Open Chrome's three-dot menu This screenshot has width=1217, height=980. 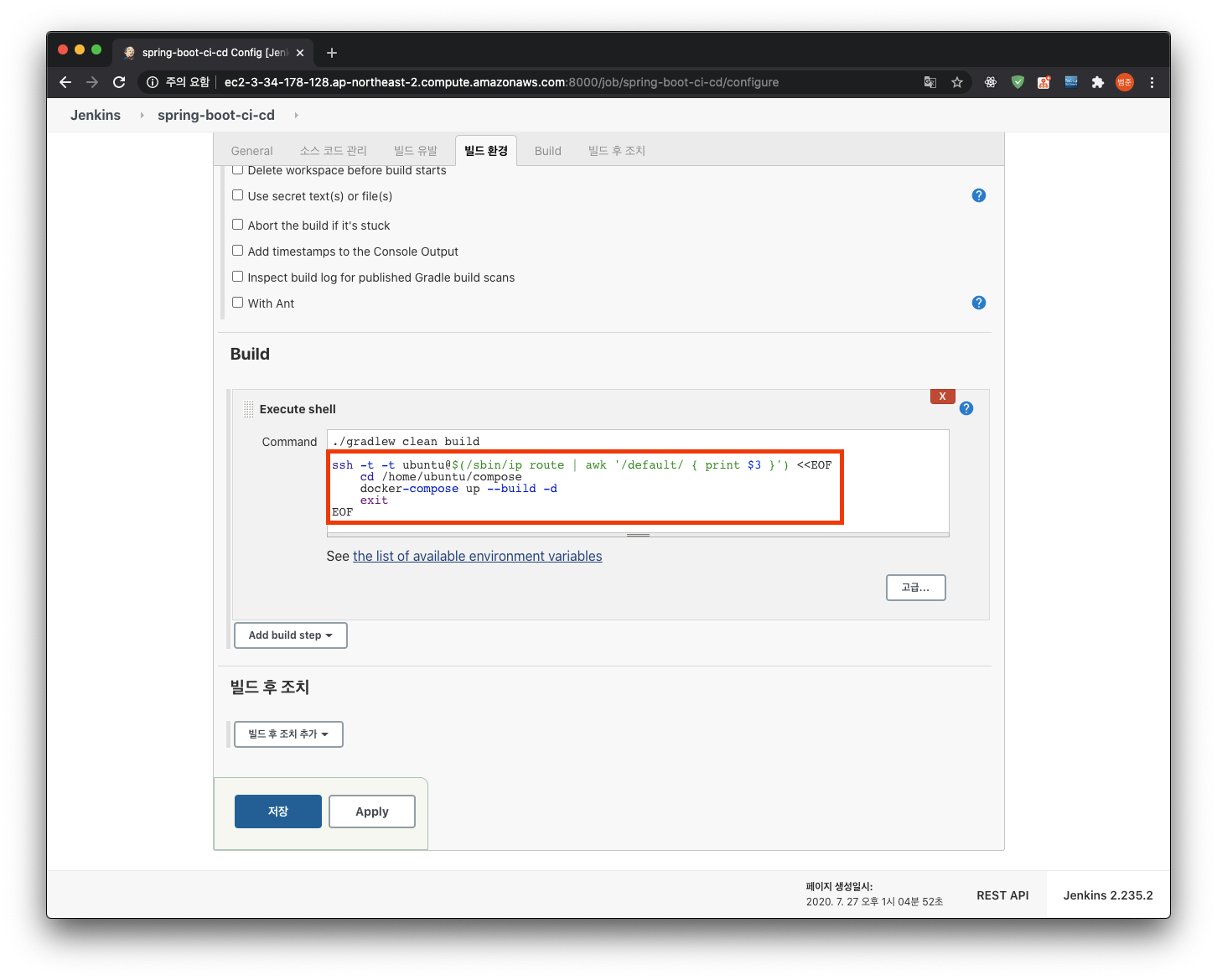[1152, 82]
